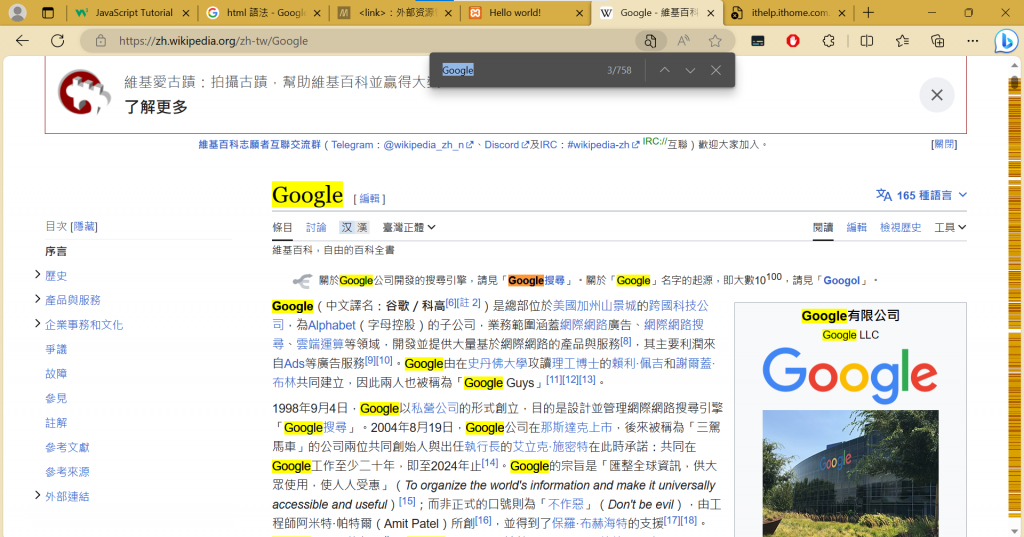Click the 編輯 link beside the Google title
The height and width of the screenshot is (537, 1024).
(x=369, y=199)
